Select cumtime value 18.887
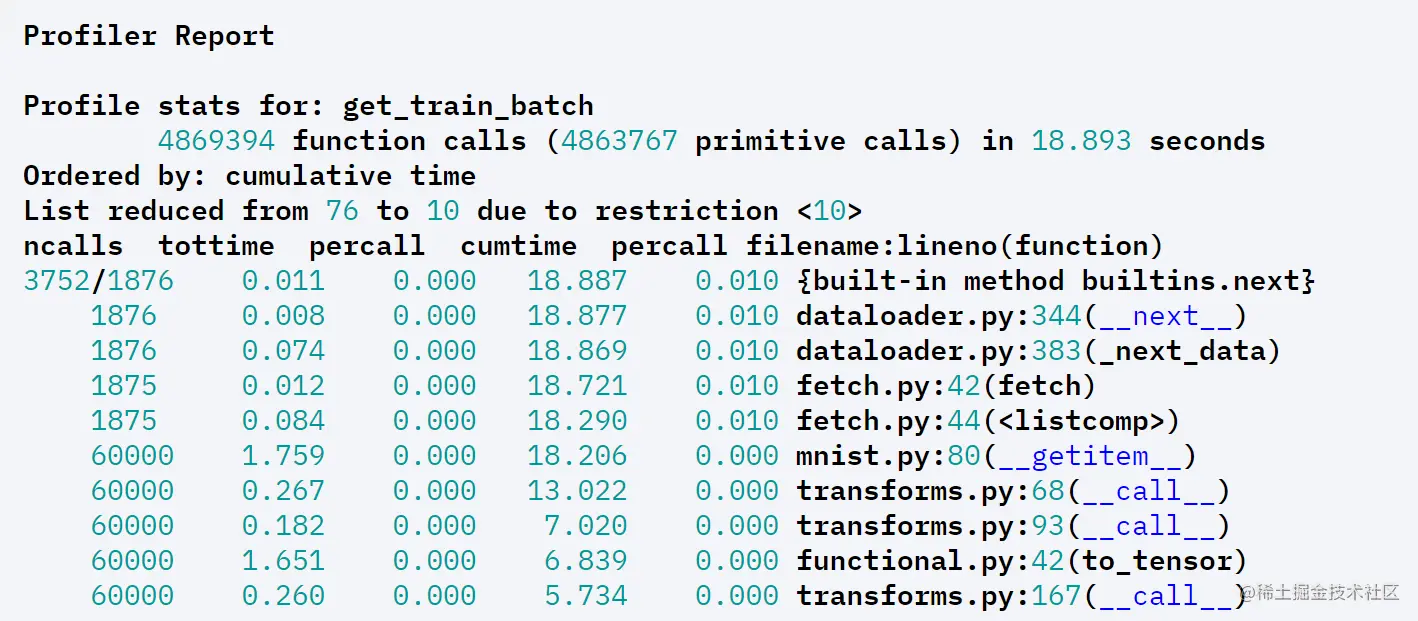This screenshot has height=621, width=1418. (x=577, y=281)
